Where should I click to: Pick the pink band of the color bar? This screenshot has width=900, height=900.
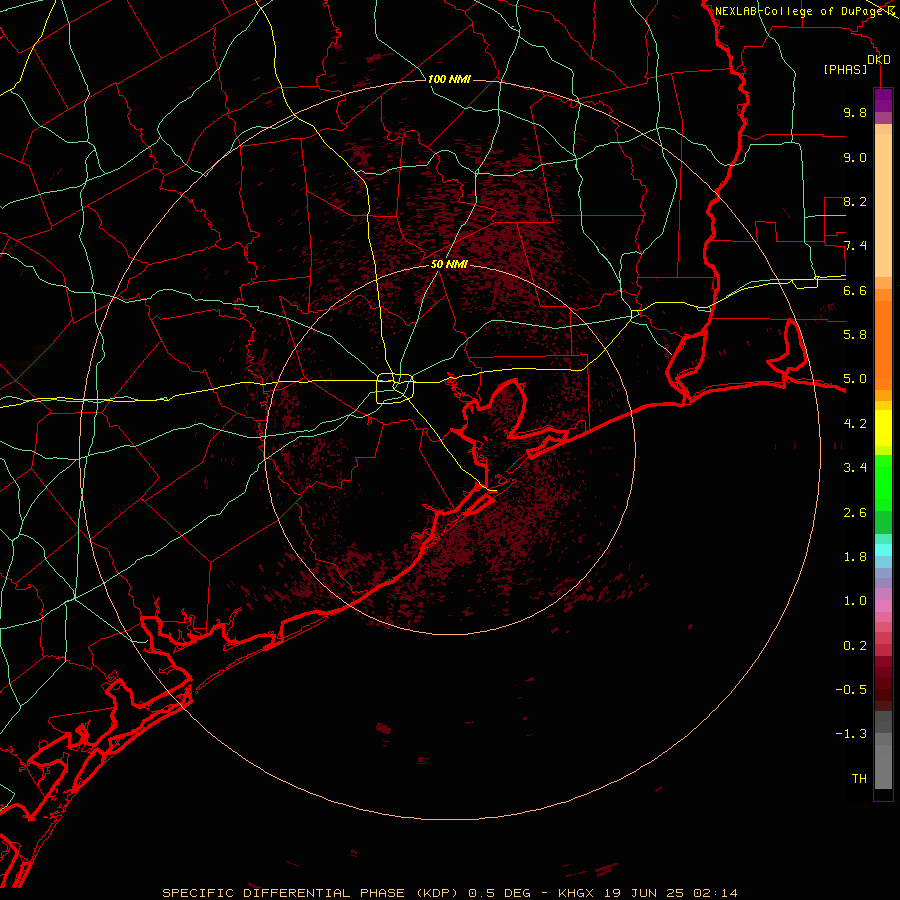tap(883, 606)
